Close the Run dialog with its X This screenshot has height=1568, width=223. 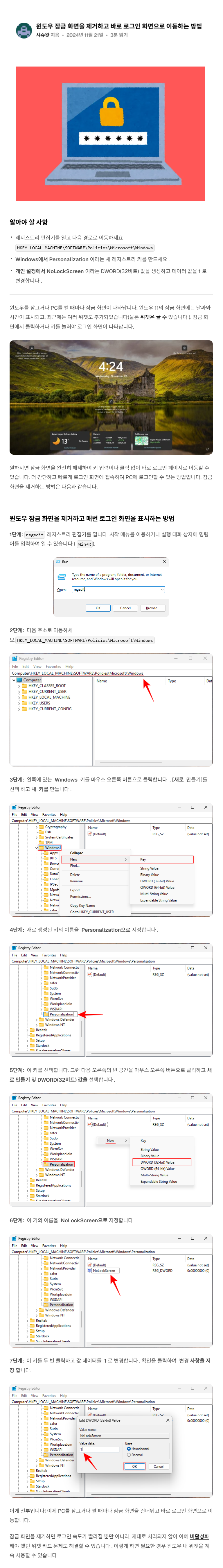pos(164,562)
